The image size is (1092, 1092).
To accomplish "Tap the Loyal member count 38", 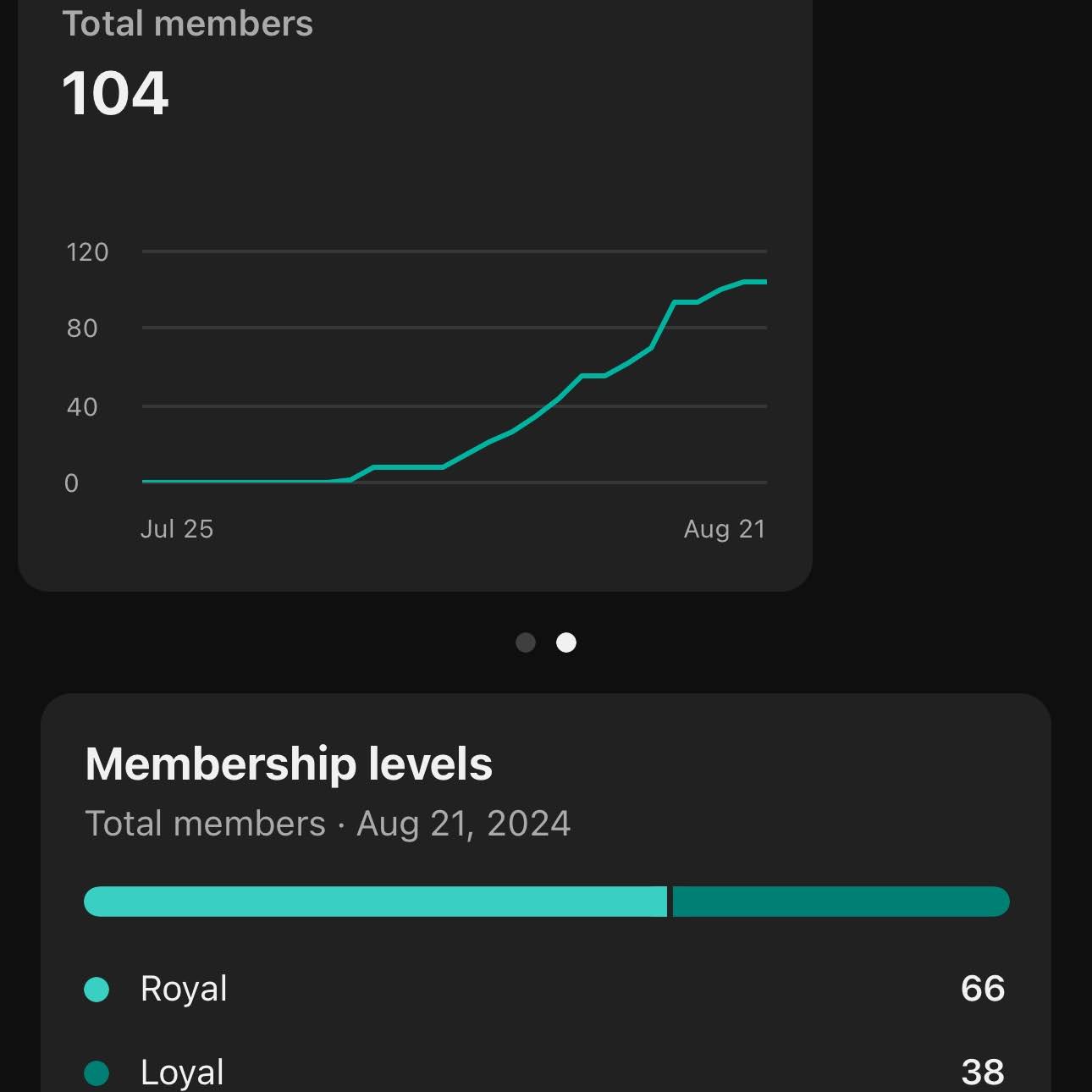I will tap(983, 1073).
